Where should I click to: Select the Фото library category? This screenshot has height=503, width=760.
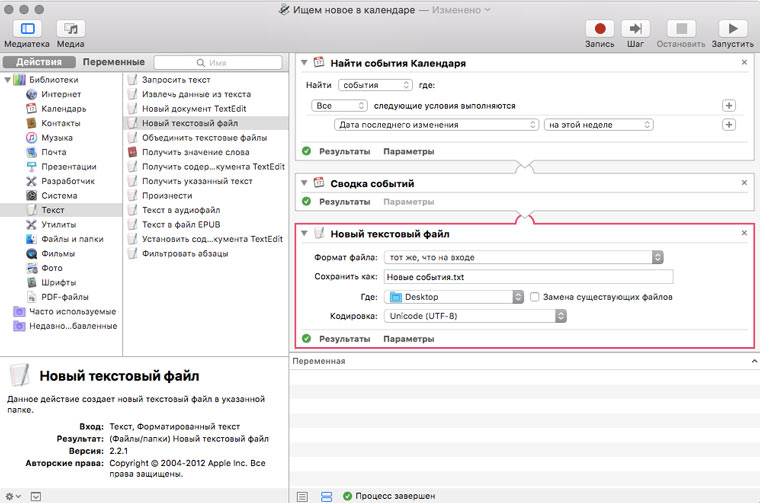tap(51, 268)
